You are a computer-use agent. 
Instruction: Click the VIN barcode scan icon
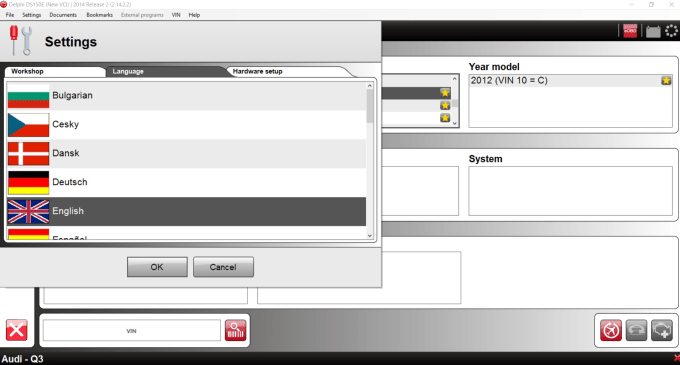[235, 331]
